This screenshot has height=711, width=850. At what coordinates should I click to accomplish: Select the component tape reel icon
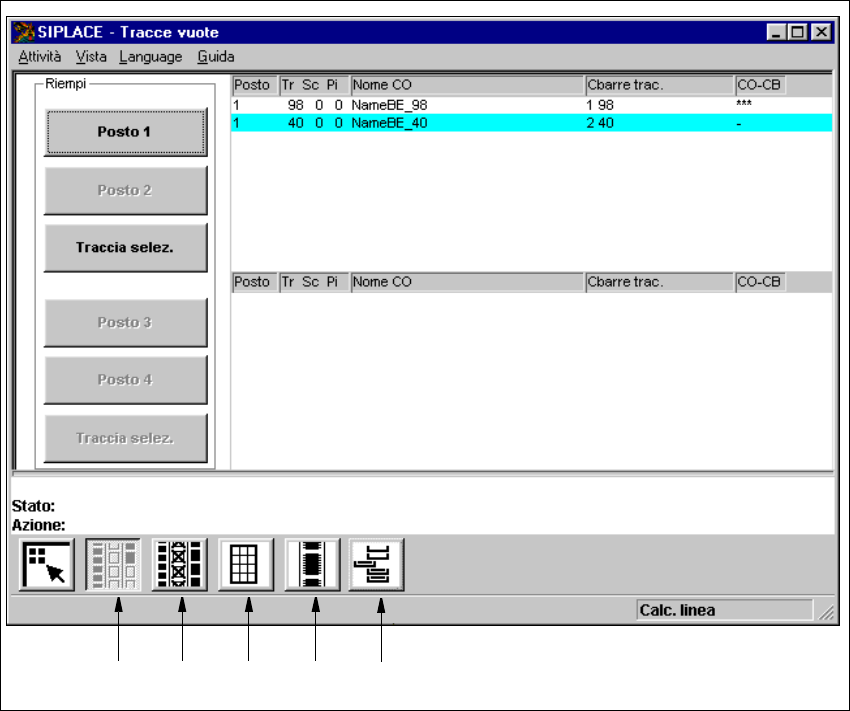[x=312, y=564]
